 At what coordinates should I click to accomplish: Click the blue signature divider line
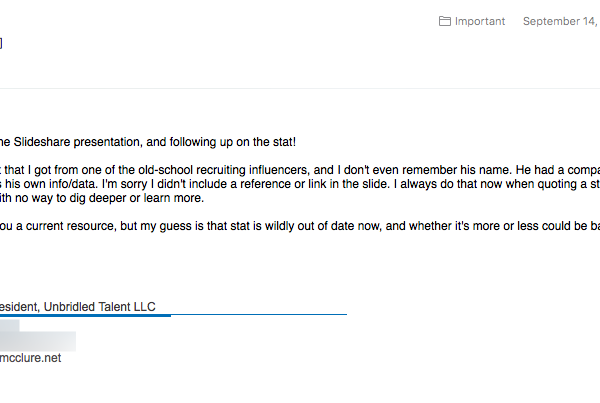[173, 315]
